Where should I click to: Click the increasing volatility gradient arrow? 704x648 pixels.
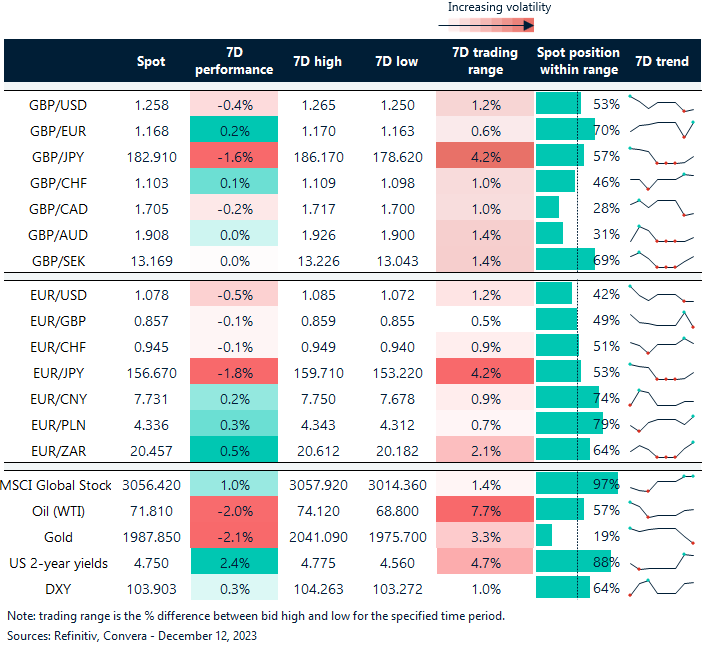tap(486, 25)
